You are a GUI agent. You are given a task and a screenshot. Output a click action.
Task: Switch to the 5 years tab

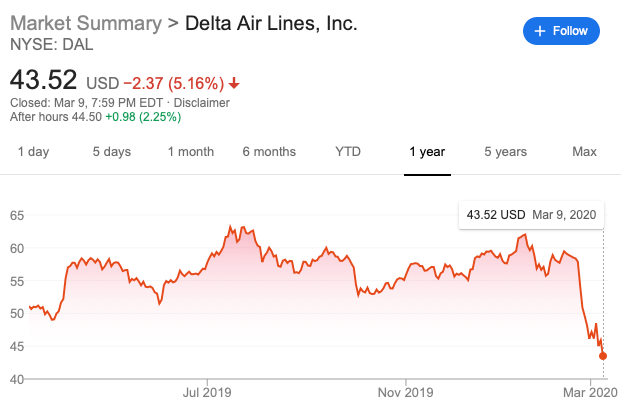point(505,152)
